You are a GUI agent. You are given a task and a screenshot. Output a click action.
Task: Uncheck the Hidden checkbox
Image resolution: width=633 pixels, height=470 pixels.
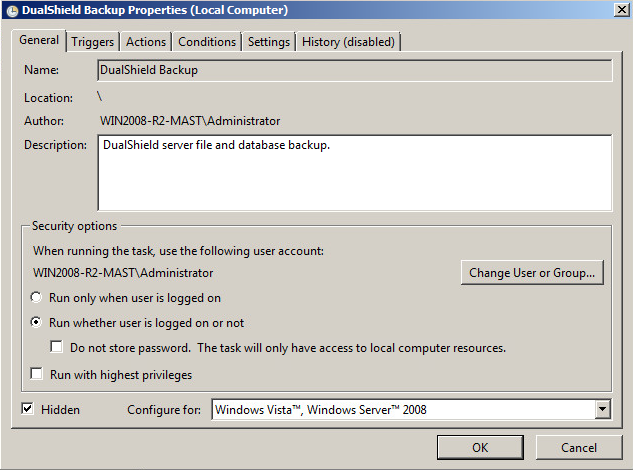coord(27,409)
